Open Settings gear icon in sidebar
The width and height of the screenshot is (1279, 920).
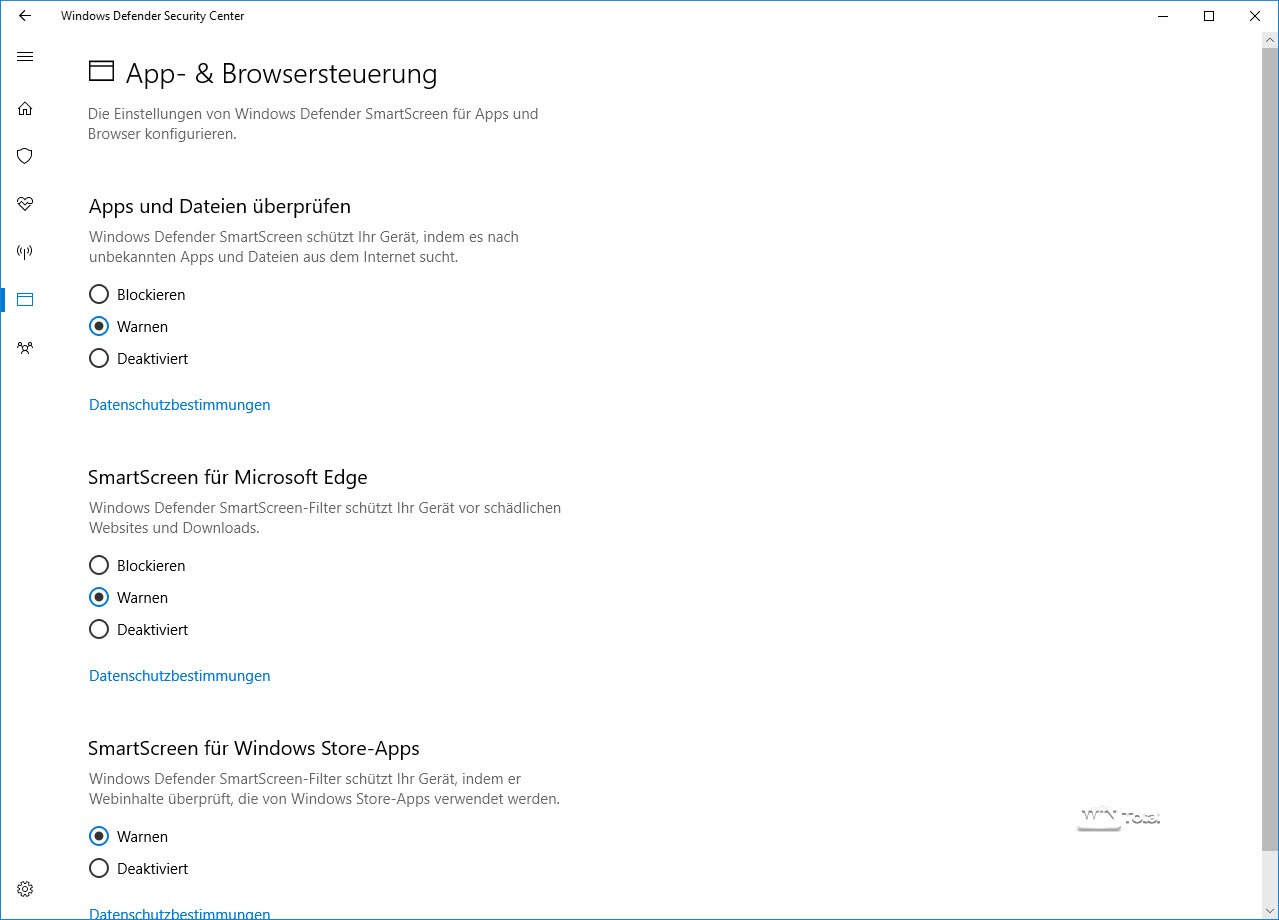[x=25, y=889]
